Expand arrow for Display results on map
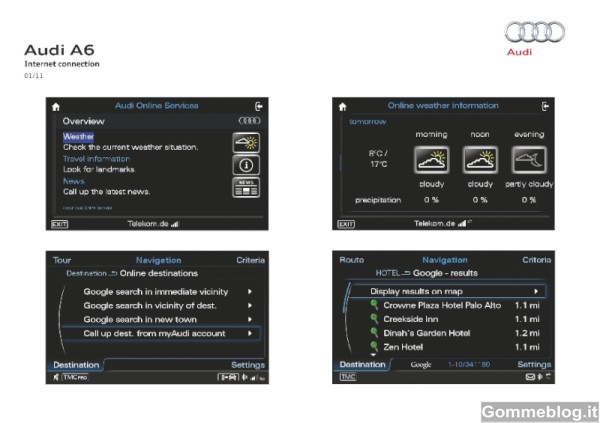The height and width of the screenshot is (423, 600). 536,291
